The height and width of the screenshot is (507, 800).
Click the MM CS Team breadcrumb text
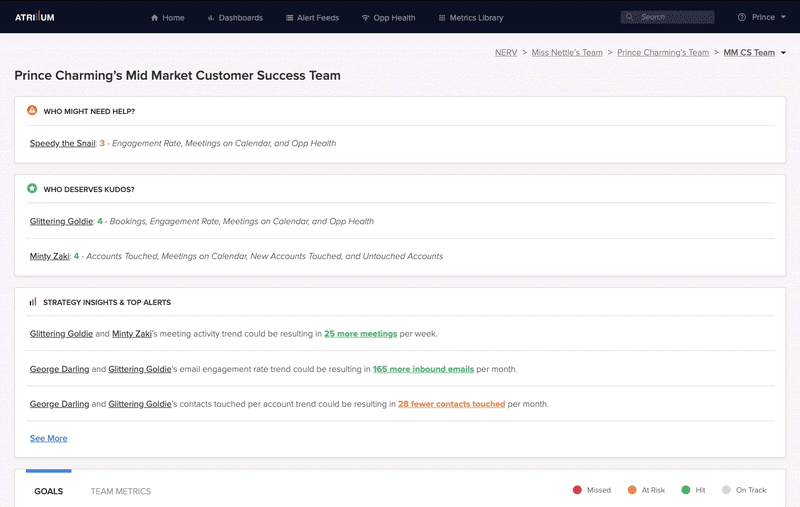tap(749, 53)
